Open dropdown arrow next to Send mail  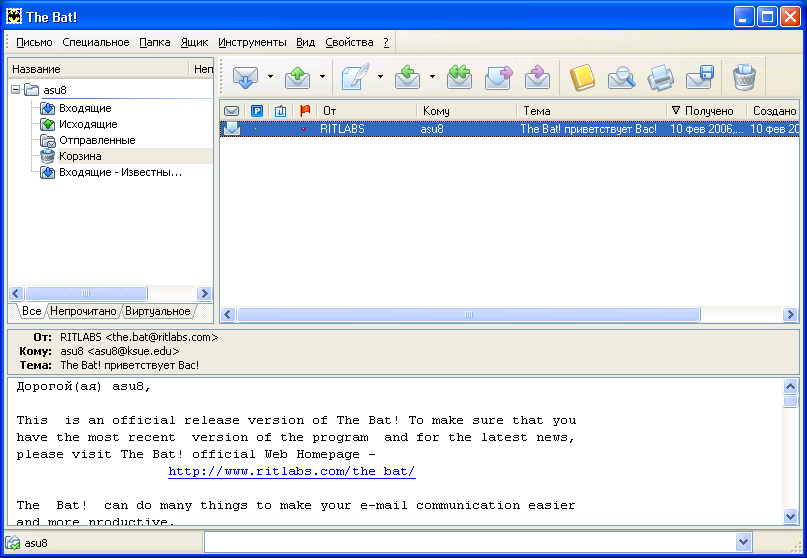point(322,77)
